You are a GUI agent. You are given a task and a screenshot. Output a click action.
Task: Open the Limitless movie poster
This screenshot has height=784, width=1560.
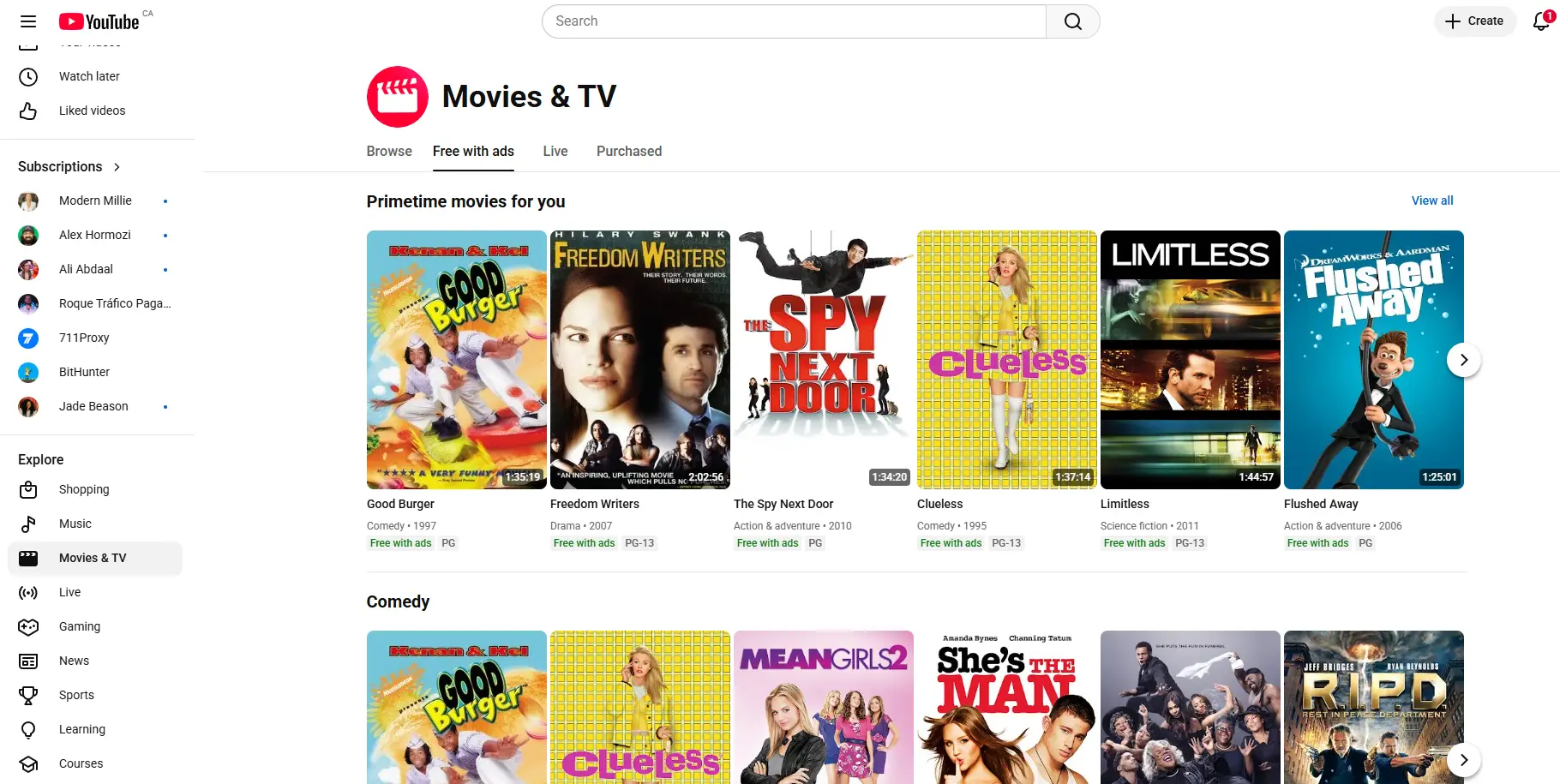pyautogui.click(x=1190, y=360)
